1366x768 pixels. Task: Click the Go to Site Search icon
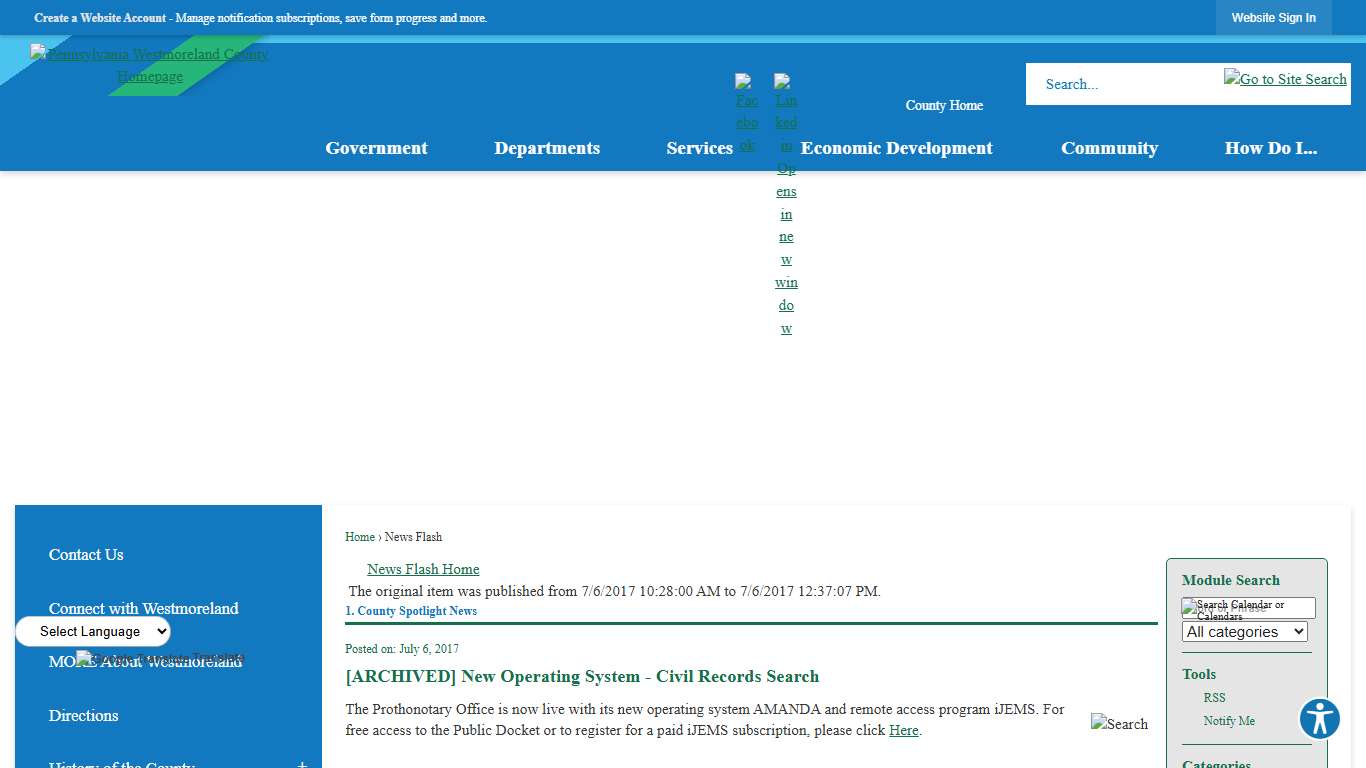pyautogui.click(x=1285, y=79)
